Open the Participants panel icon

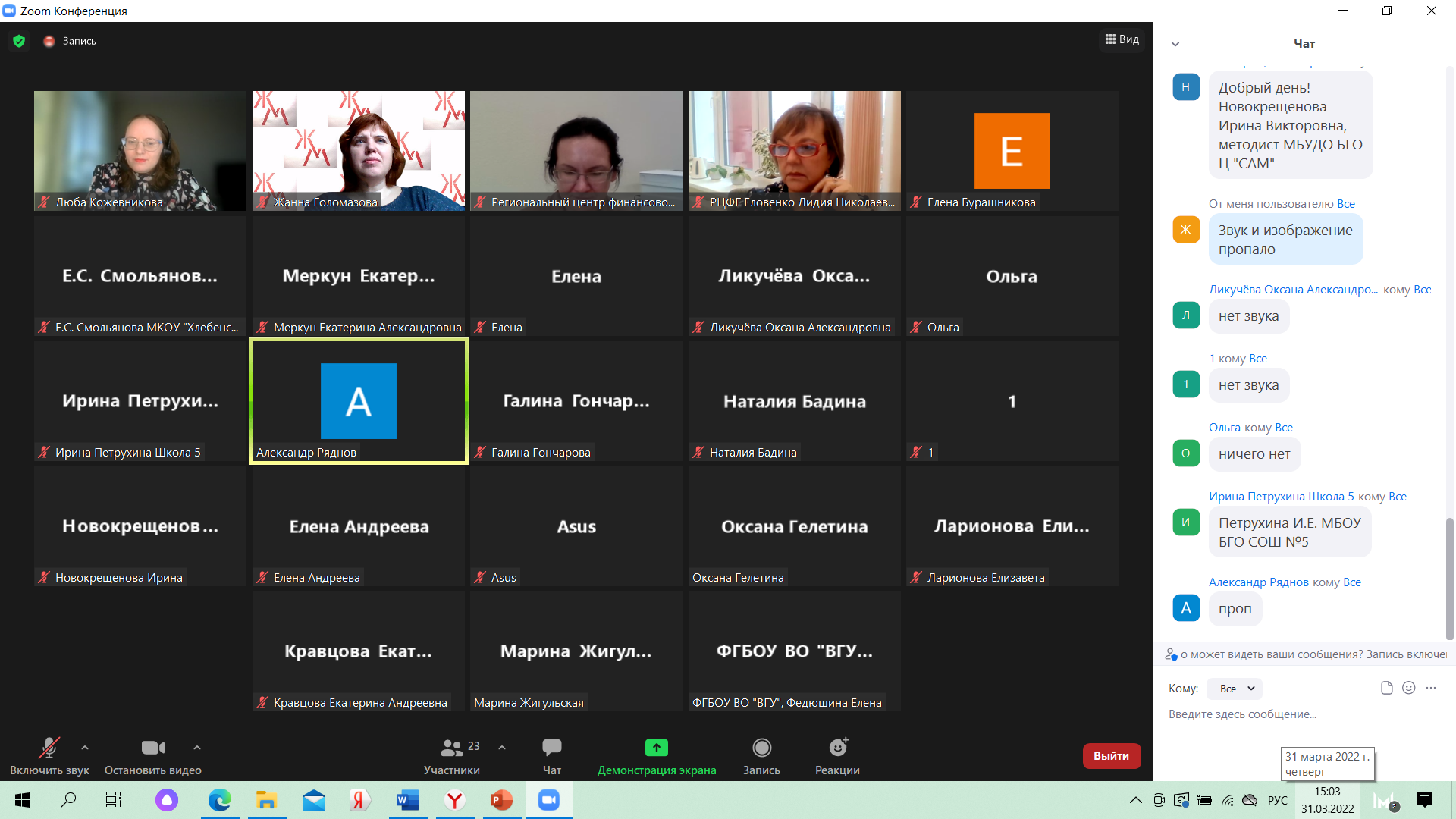[452, 748]
